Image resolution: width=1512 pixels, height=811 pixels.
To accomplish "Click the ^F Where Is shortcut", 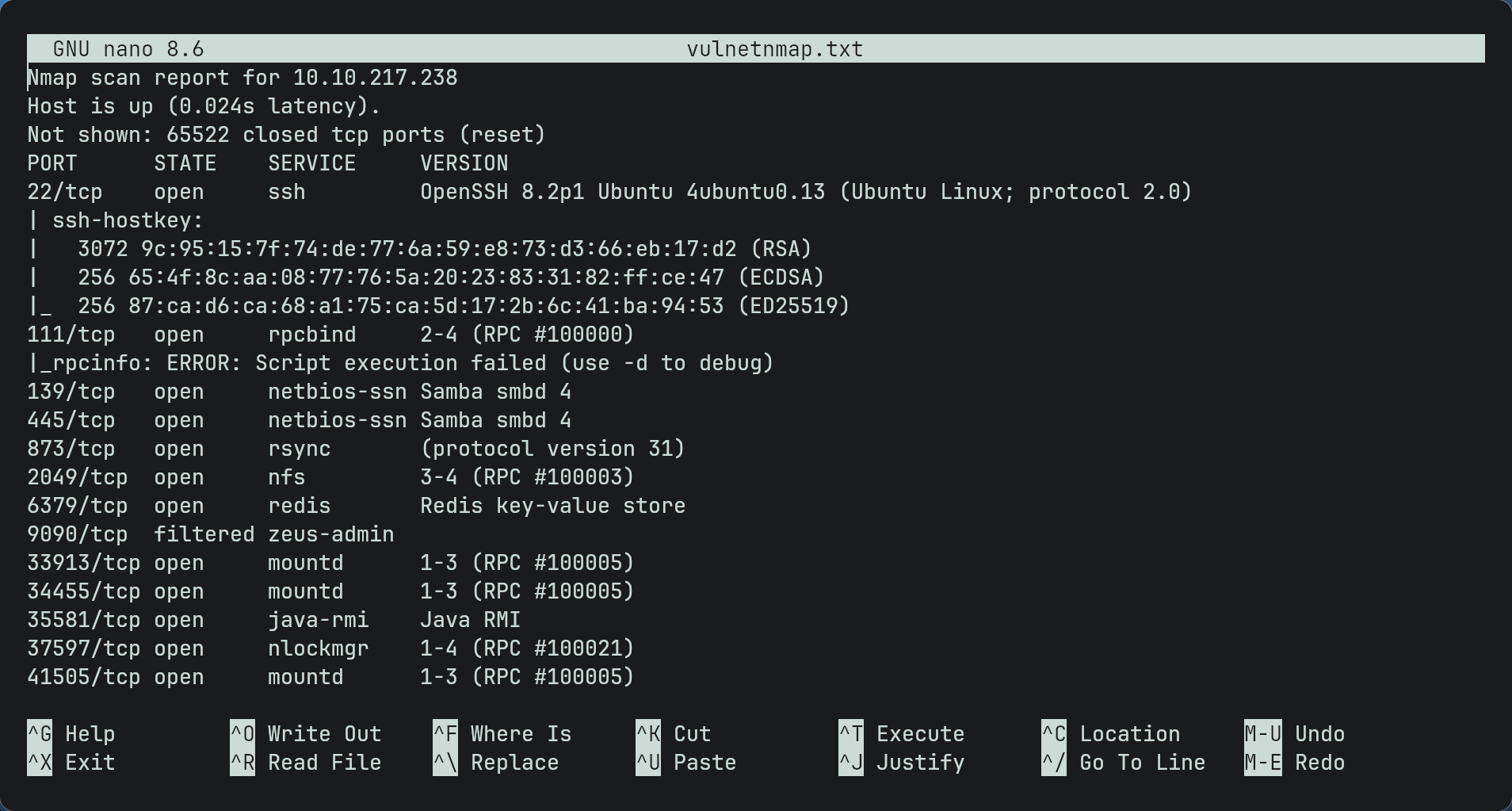I will pos(502,734).
